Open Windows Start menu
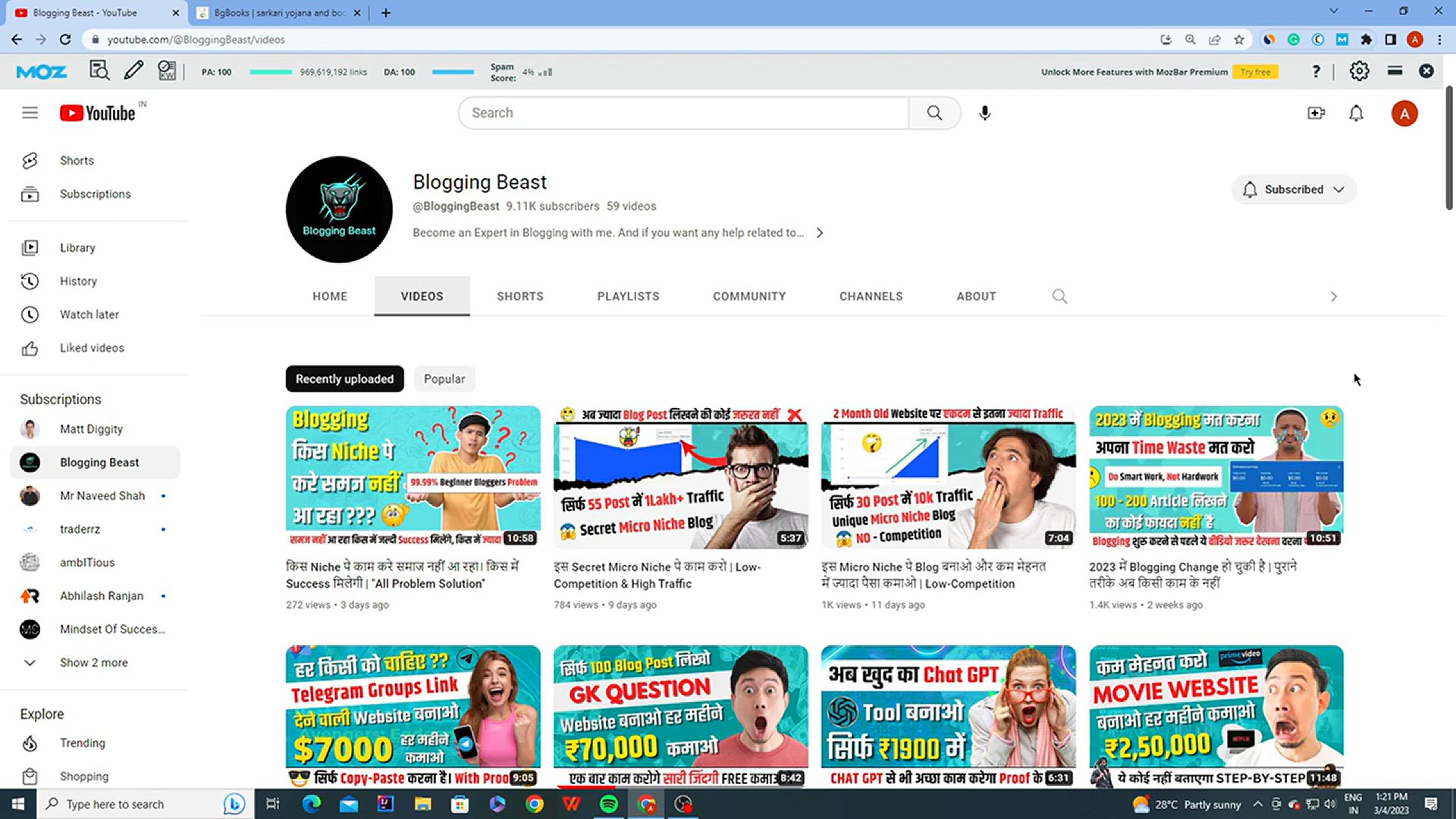The width and height of the screenshot is (1456, 819). point(18,804)
